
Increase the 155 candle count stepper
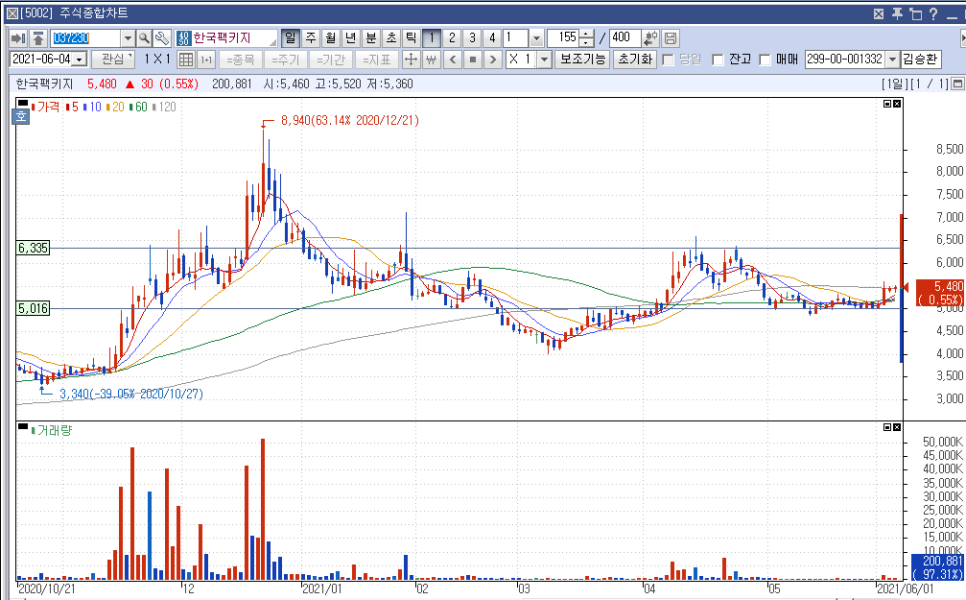click(x=587, y=34)
